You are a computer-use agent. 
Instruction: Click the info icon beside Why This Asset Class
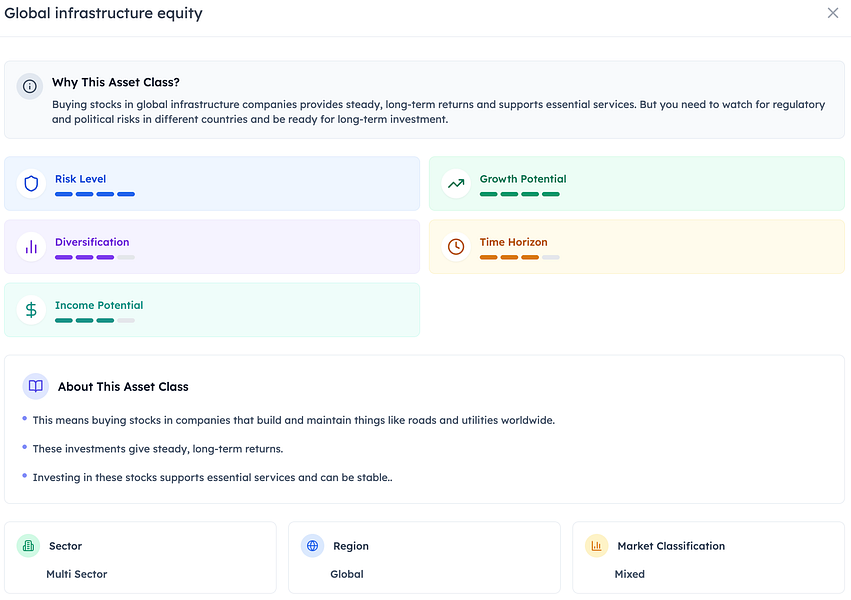pos(30,86)
